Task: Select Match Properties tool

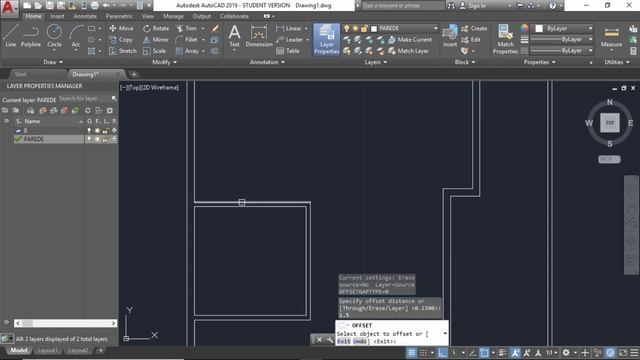Action: pos(505,39)
